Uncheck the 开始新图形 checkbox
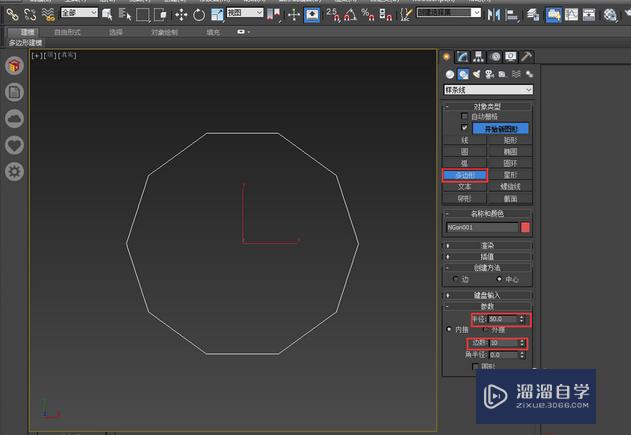631x435 pixels. [464, 128]
